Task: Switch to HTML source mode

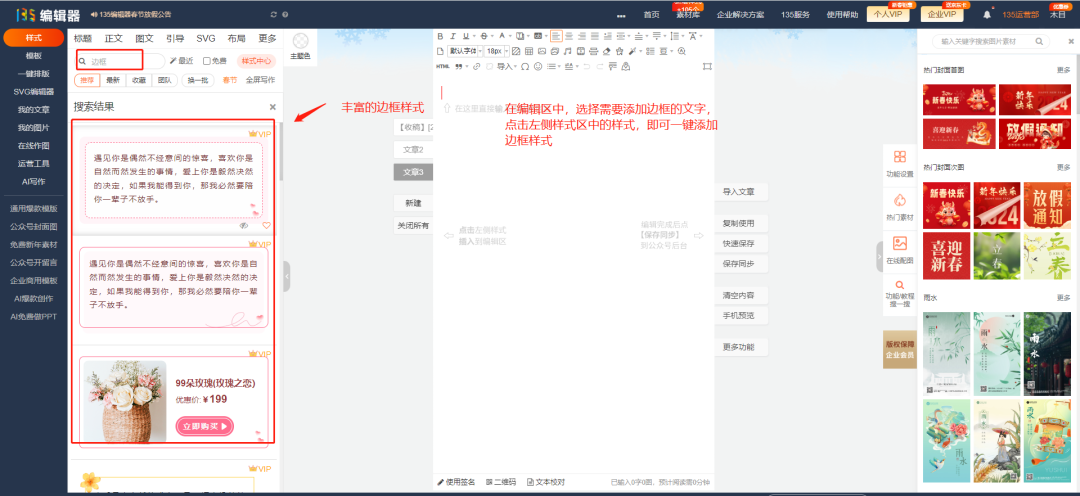Action: click(x=443, y=66)
